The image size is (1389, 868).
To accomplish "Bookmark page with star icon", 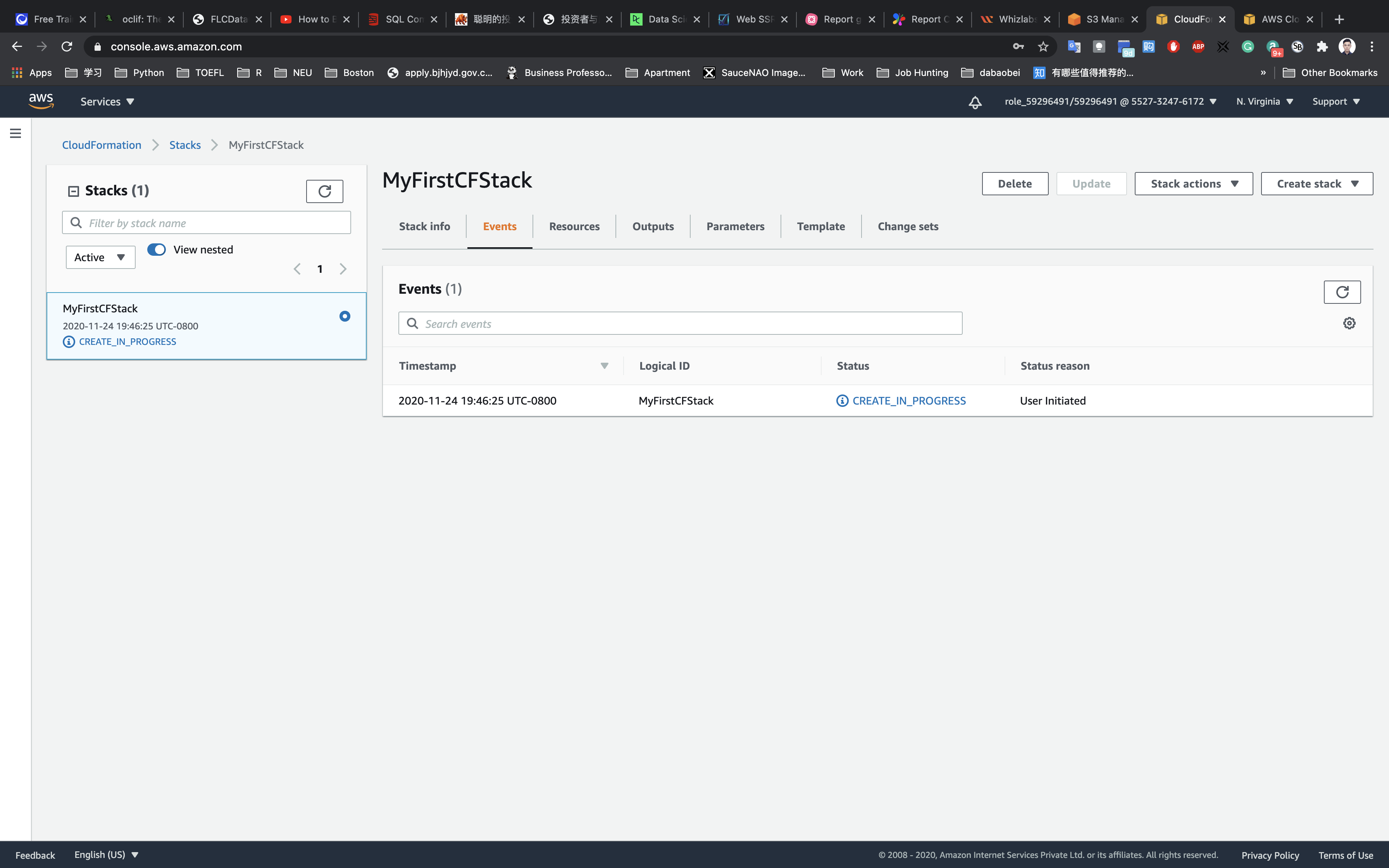I will 1043,46.
